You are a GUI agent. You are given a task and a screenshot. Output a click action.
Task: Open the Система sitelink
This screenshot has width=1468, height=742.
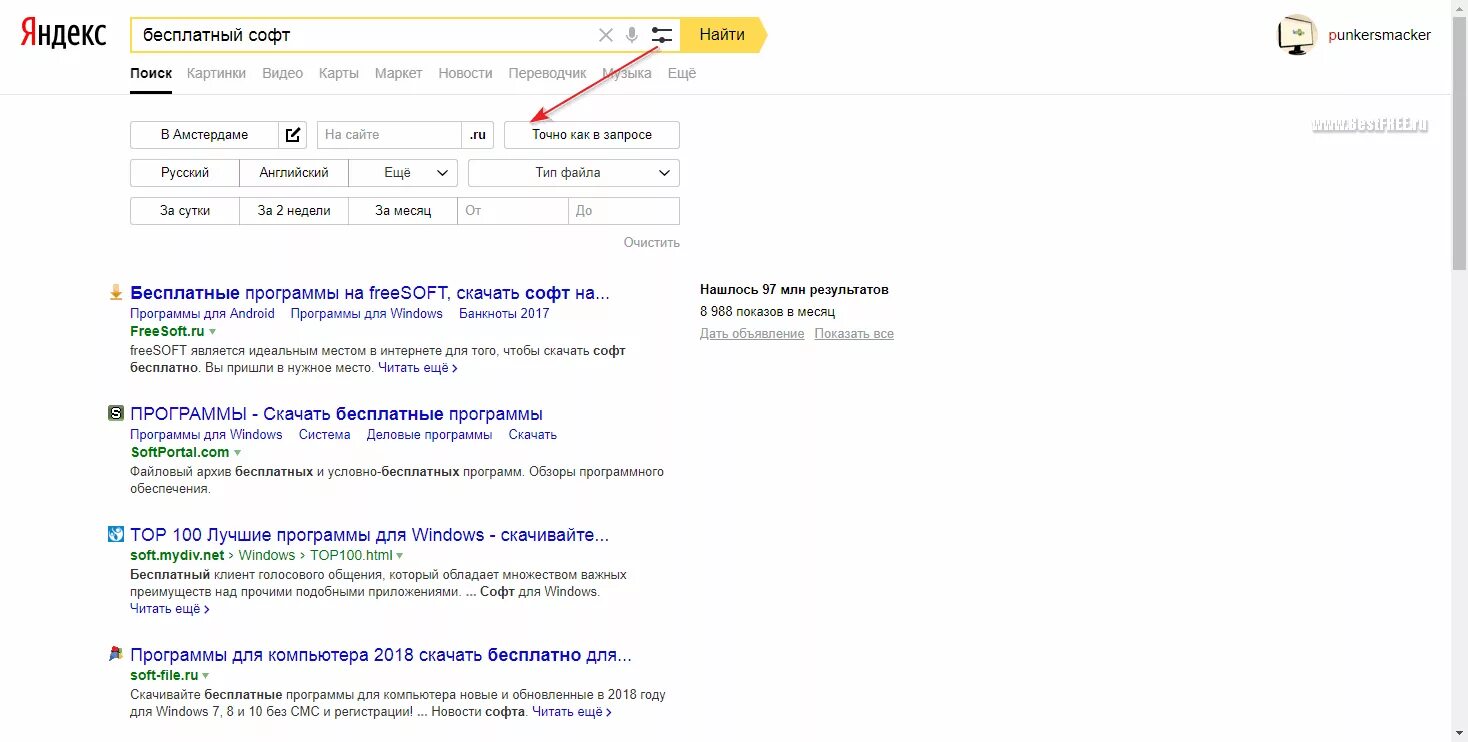tap(324, 435)
